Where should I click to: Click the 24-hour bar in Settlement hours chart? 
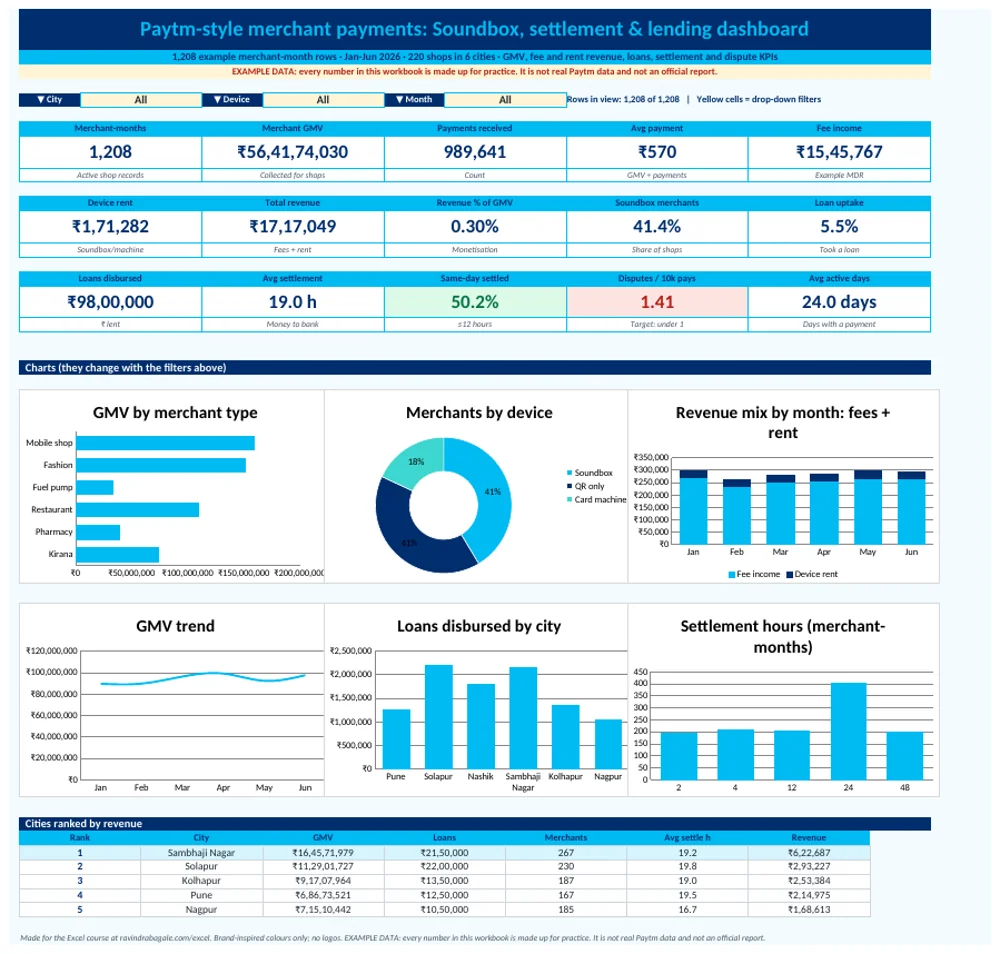pos(848,731)
